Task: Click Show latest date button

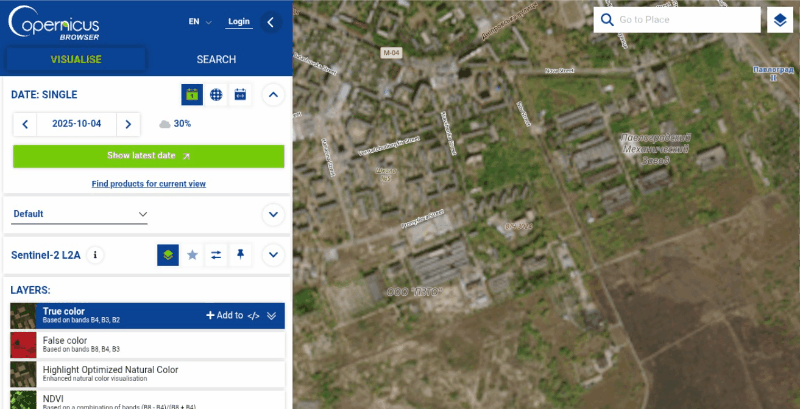Action: coord(148,156)
